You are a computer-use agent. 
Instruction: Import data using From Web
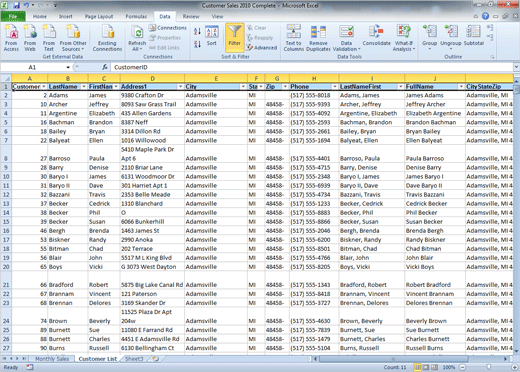[30, 37]
